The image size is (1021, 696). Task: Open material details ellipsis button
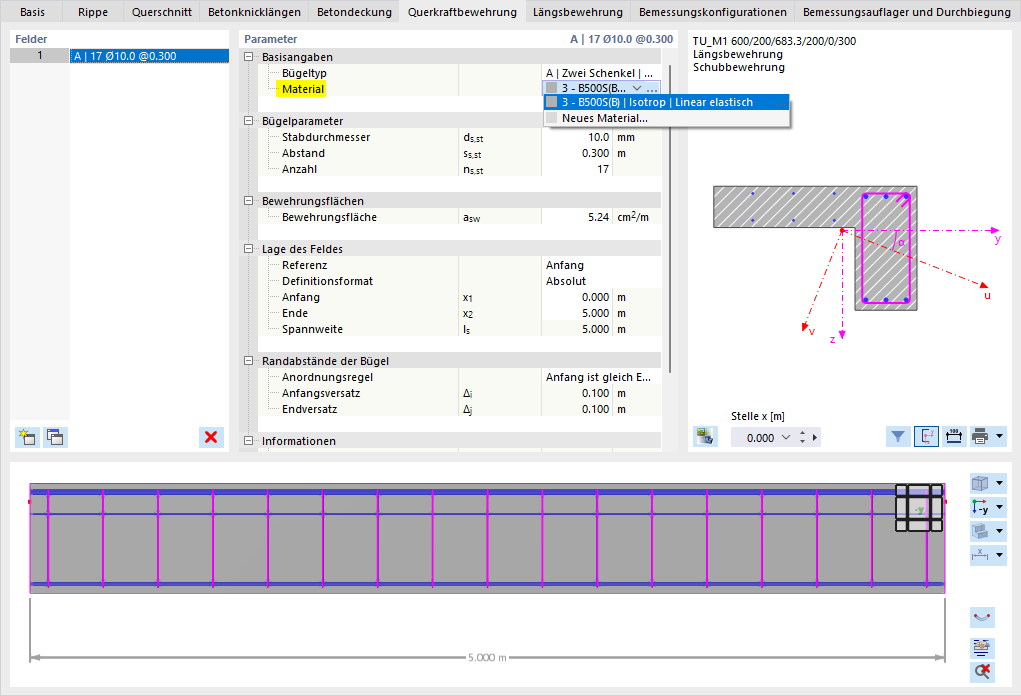click(652, 88)
